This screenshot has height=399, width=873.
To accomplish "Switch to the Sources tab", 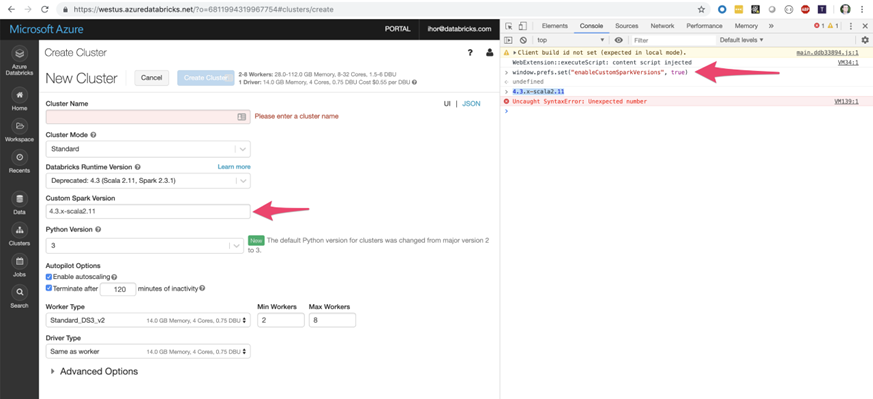I will pyautogui.click(x=626, y=26).
